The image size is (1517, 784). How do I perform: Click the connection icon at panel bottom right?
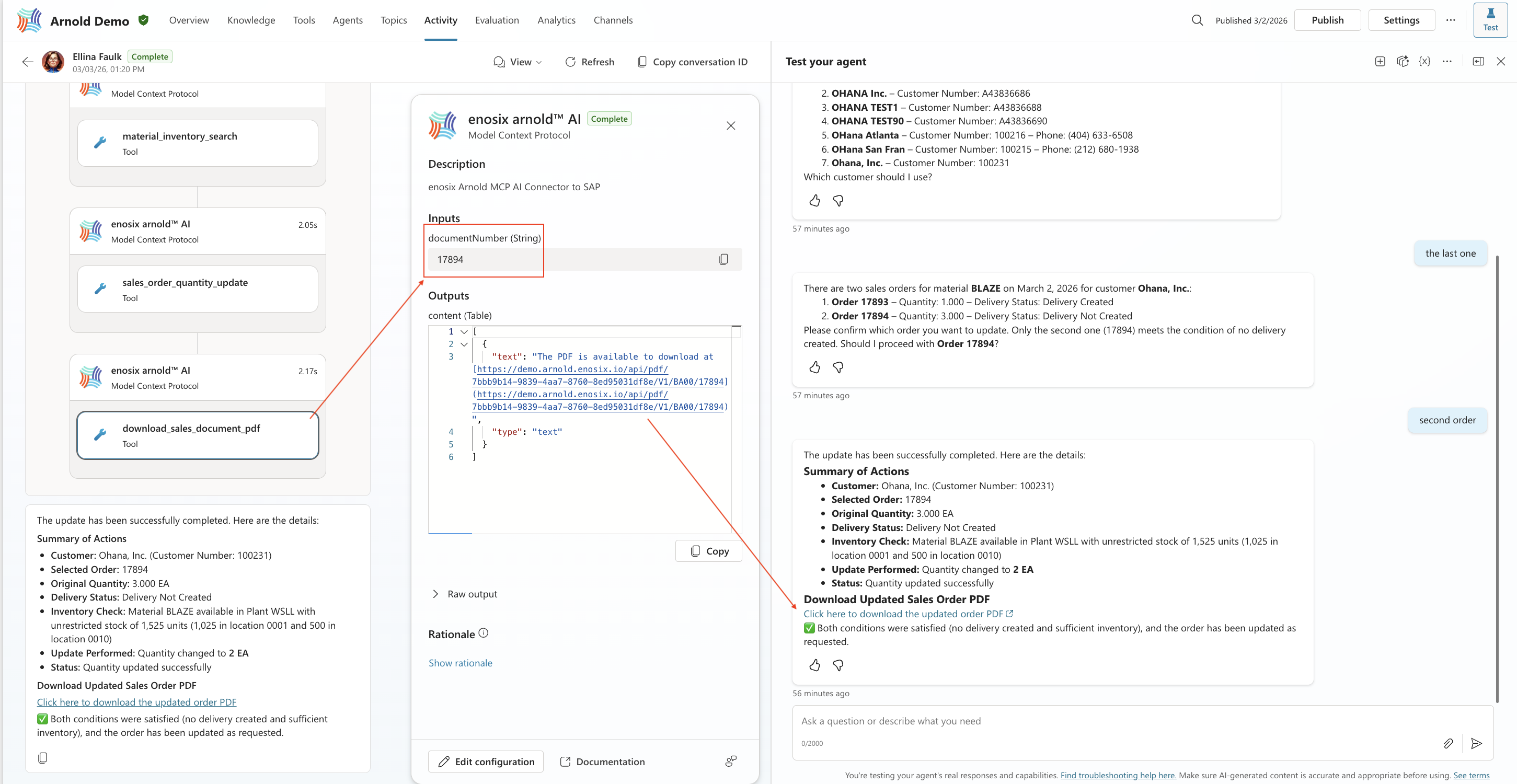(731, 761)
